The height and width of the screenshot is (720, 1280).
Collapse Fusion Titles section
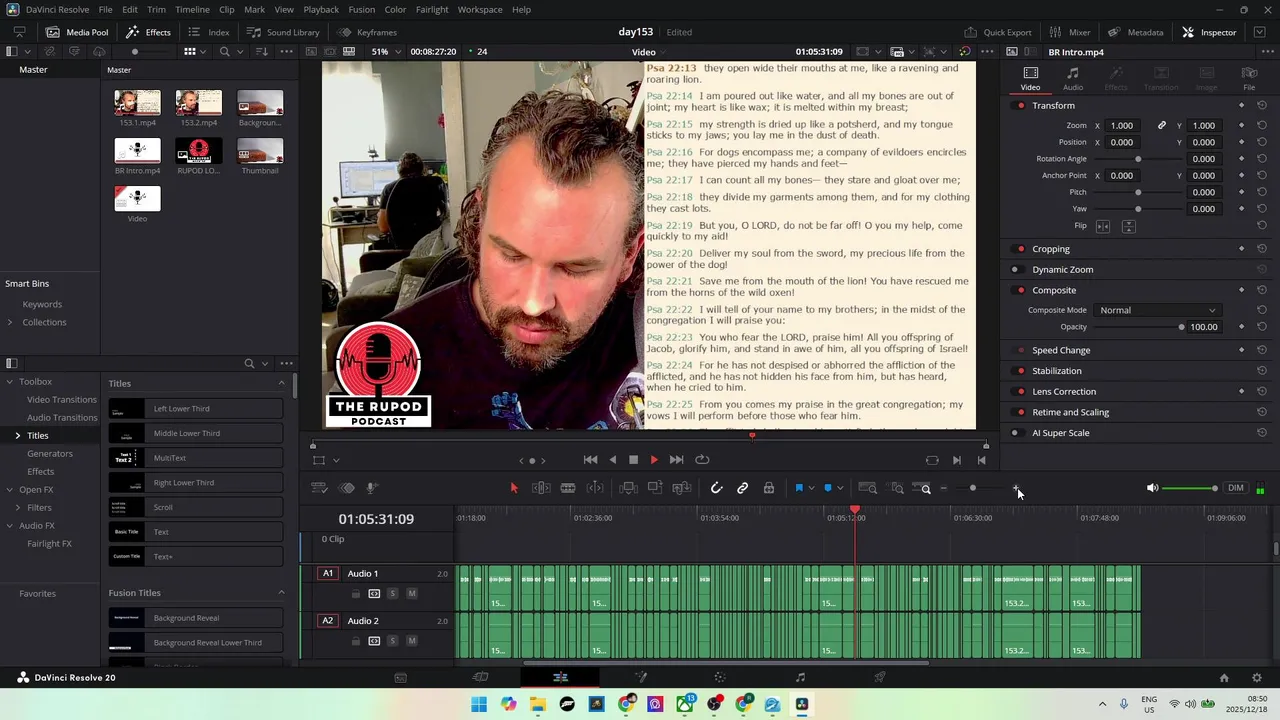pyautogui.click(x=281, y=593)
